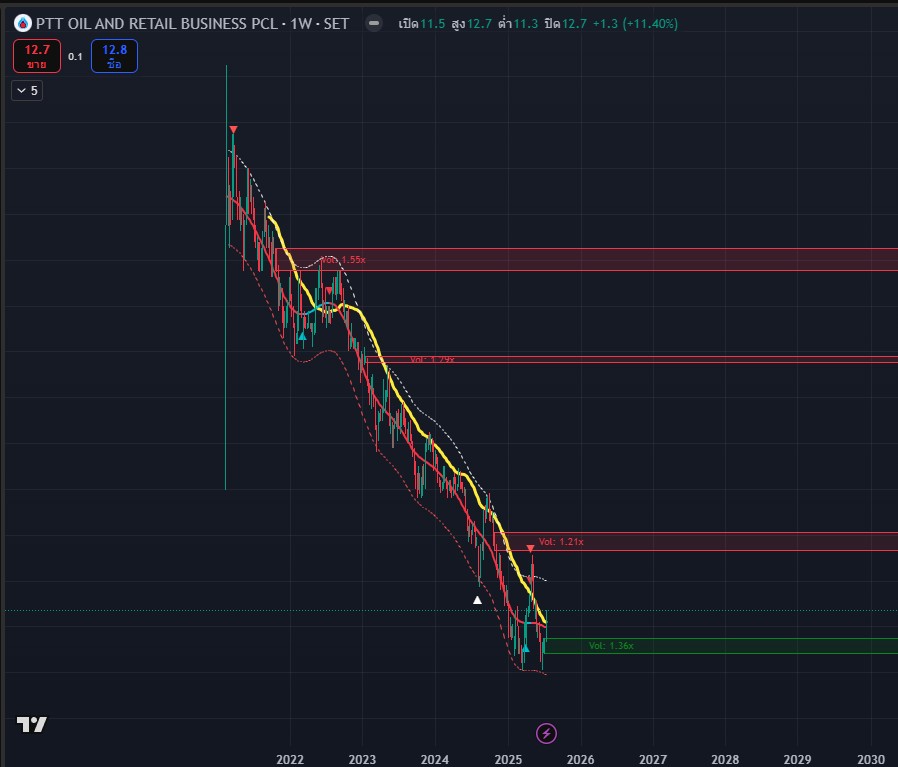Click the round minus status icon beside SET

[374, 23]
